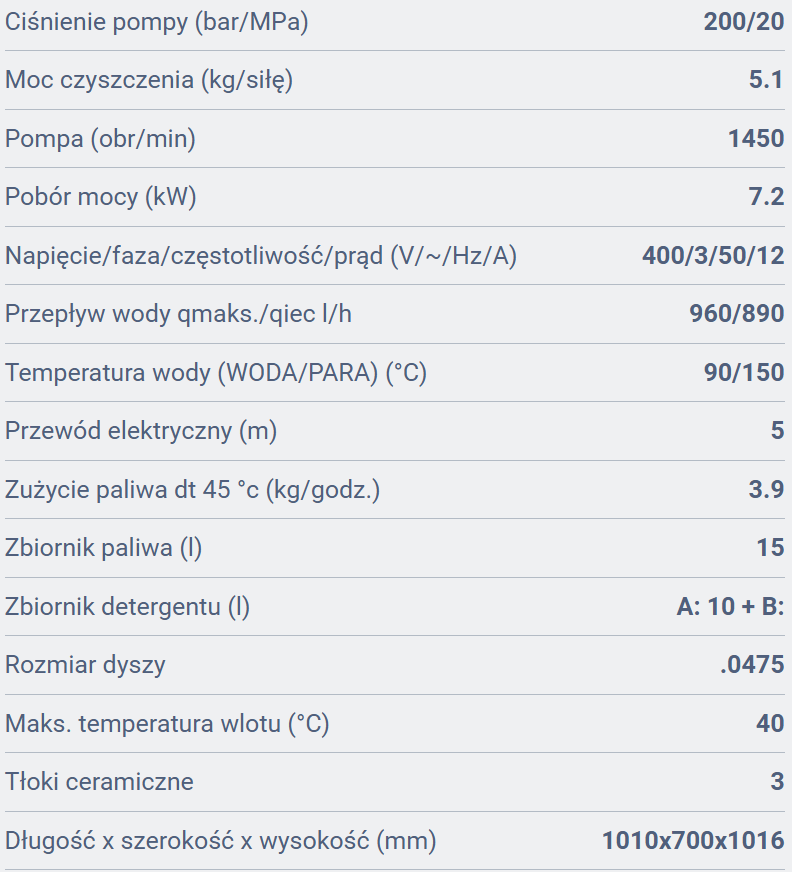The width and height of the screenshot is (792, 872).
Task: Click the 'Zbiornik paliwa (l)' label
Action: [110, 548]
